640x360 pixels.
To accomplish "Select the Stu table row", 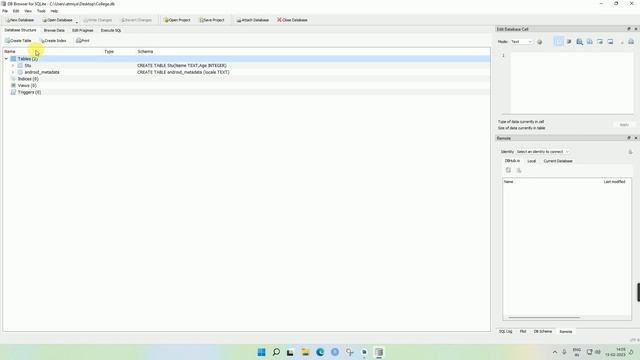I will (x=247, y=65).
